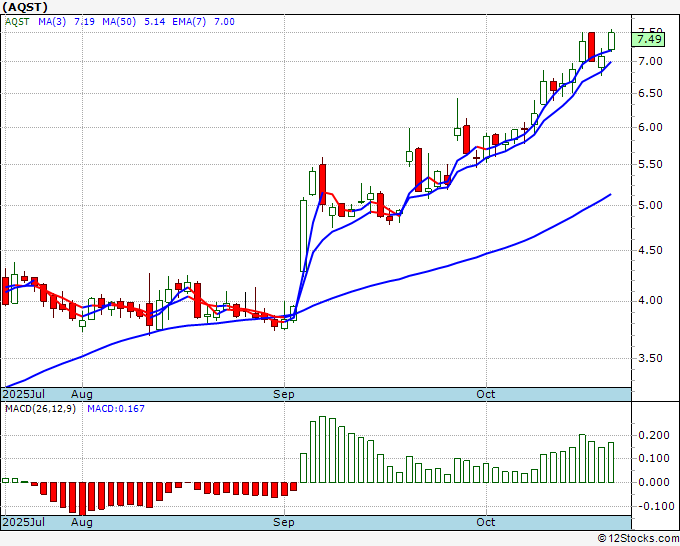680x546 pixels.
Task: Click the 0.100 MACD axis label
Action: (x=654, y=458)
